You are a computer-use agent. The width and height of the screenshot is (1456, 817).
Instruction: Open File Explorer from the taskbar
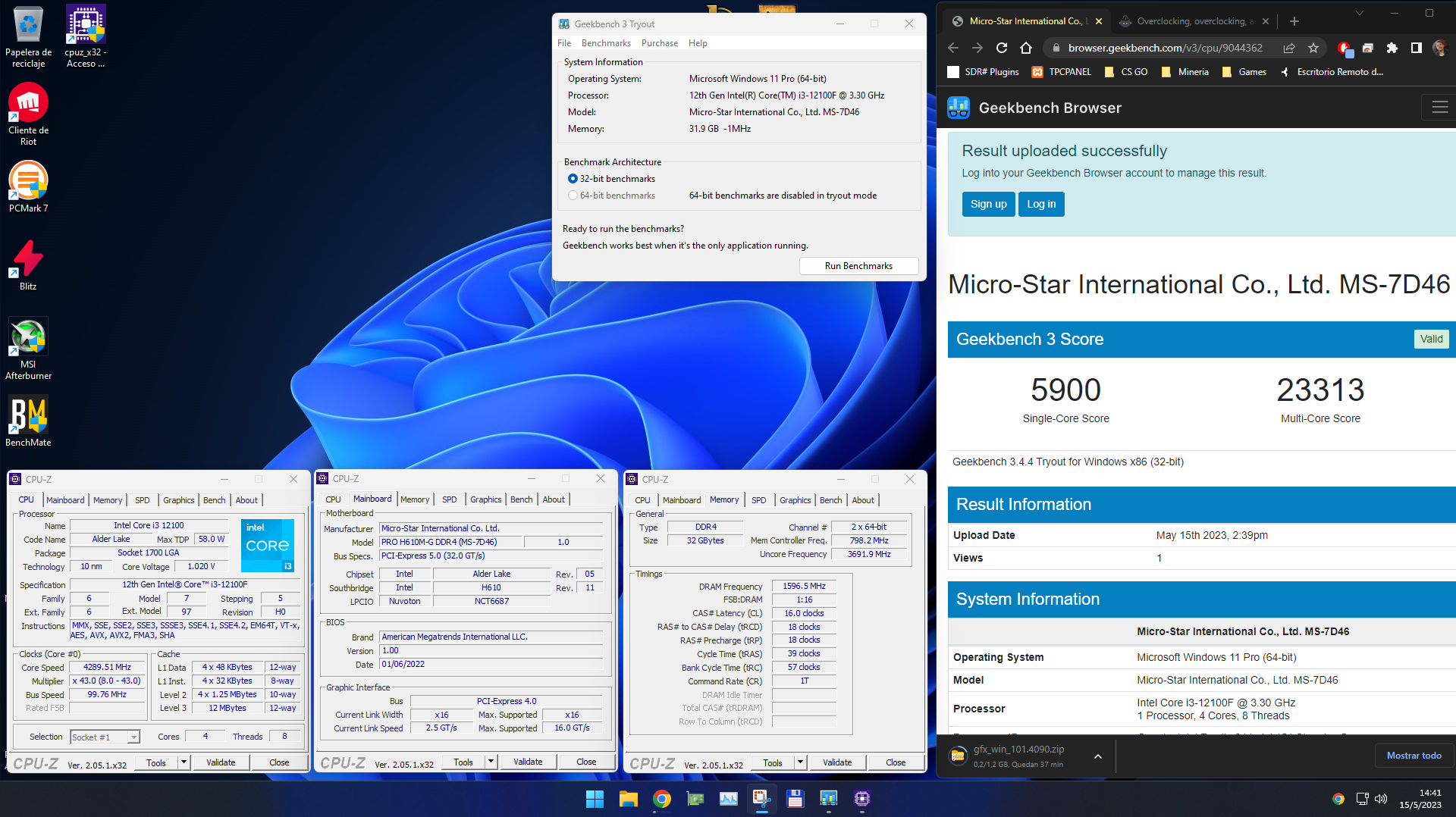point(628,798)
